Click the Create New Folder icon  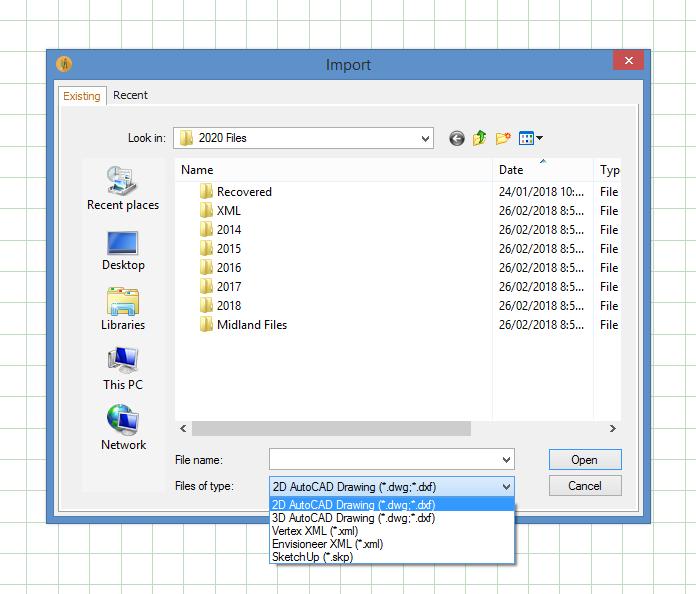pyautogui.click(x=503, y=139)
